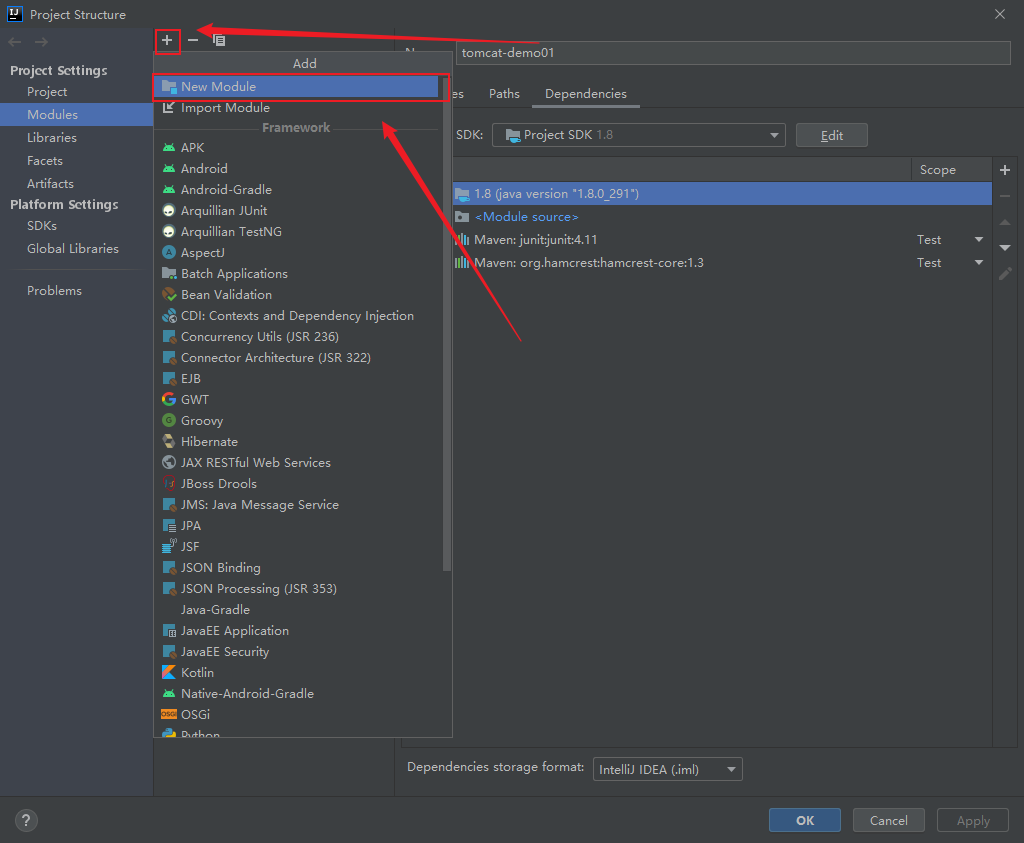Select Import Module entry

point(297,108)
